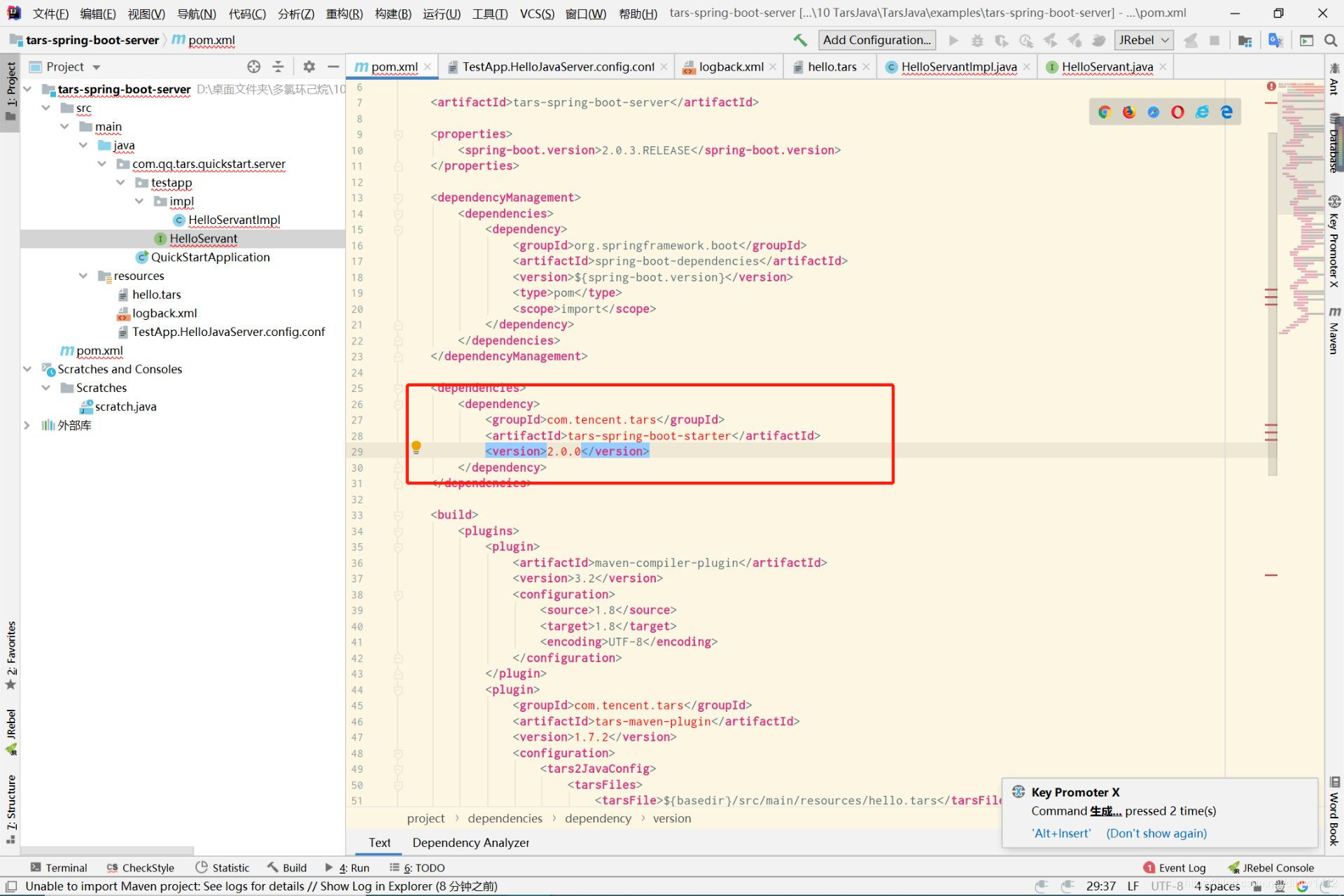
Task: Click the intention lightbulb on line 29
Action: point(416,447)
